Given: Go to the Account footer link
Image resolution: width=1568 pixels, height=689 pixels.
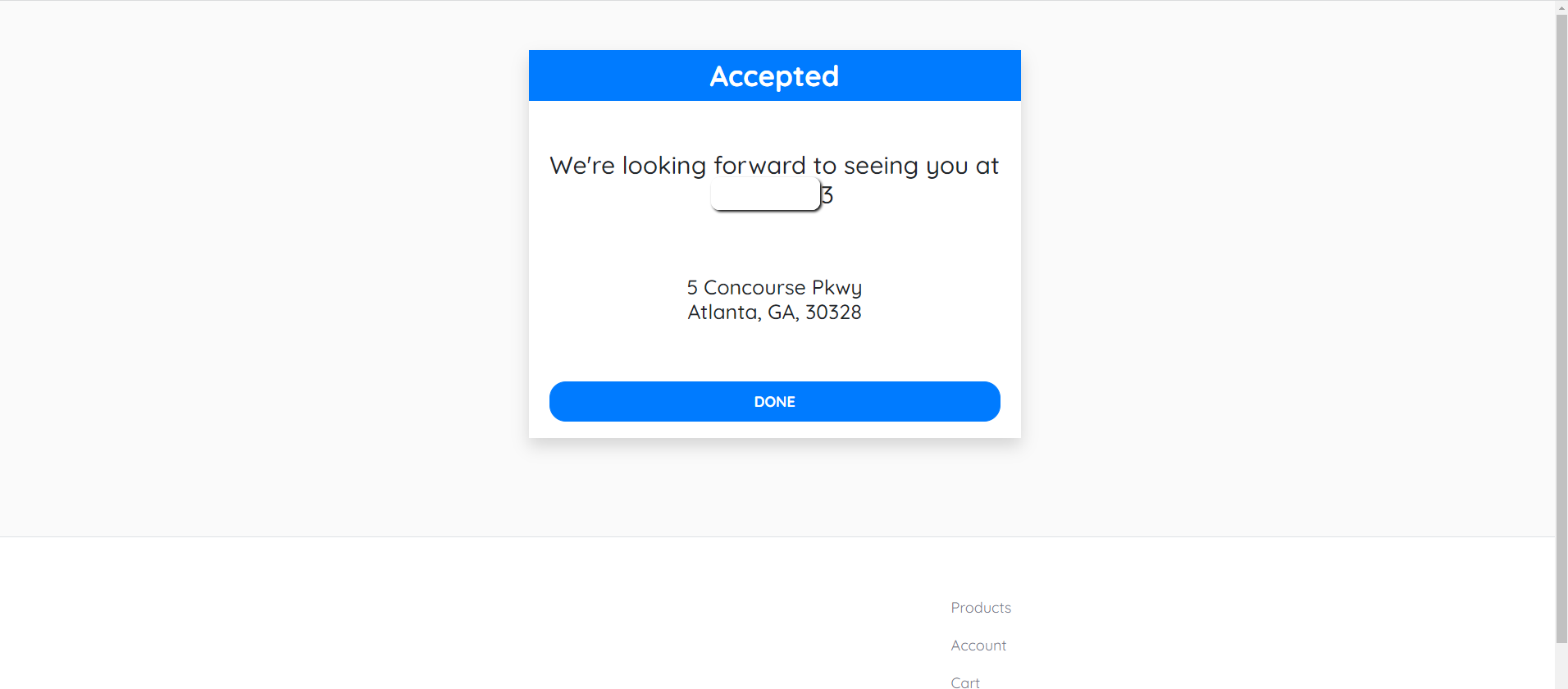Looking at the screenshot, I should click(978, 646).
